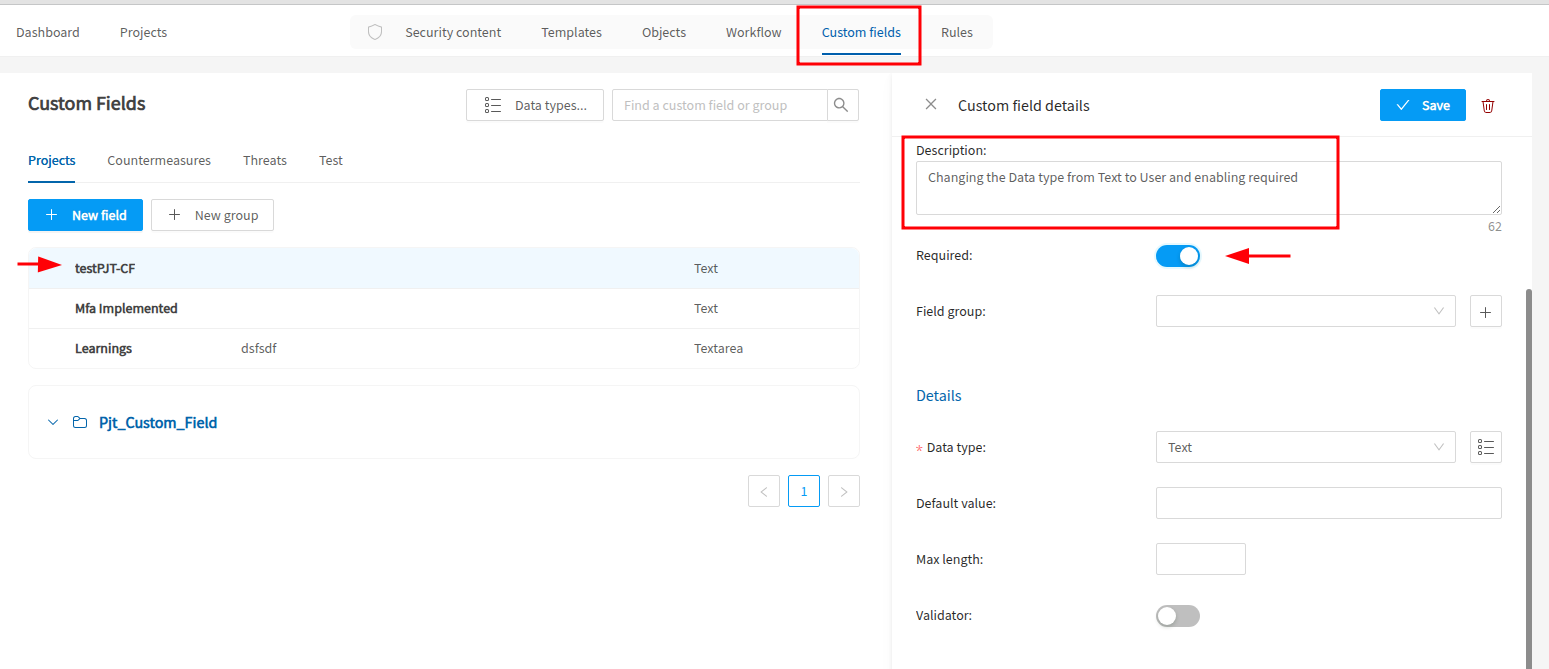
Task: Click the magnifier search icon button
Action: [x=843, y=105]
